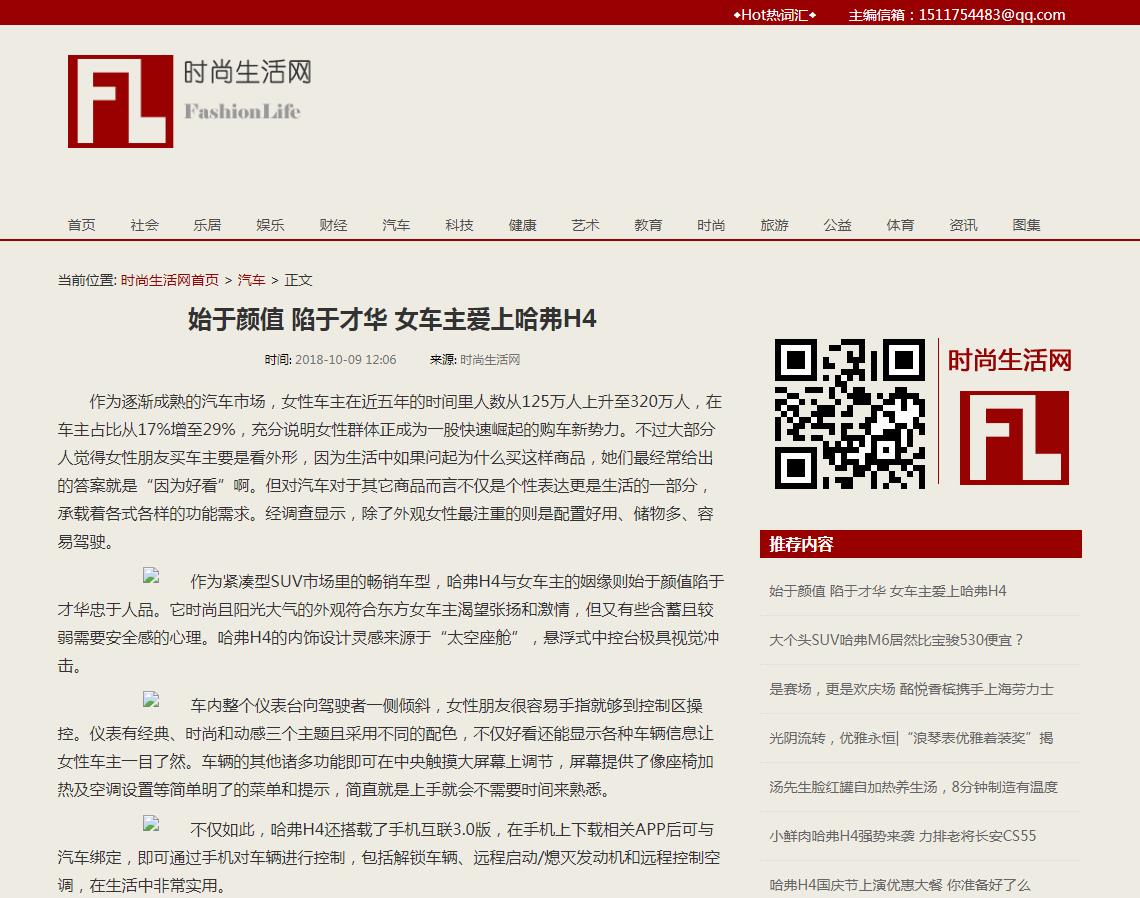
Task: Go to the 健康 section
Action: pos(522,225)
